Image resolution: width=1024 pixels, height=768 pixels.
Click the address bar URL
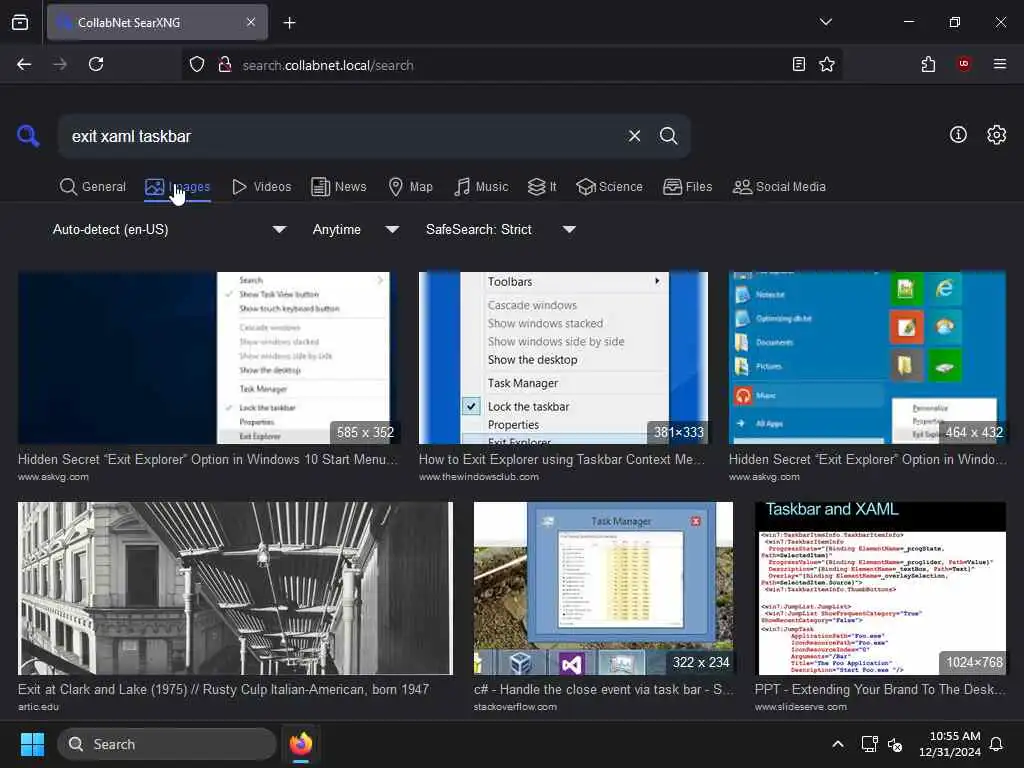pos(328,65)
